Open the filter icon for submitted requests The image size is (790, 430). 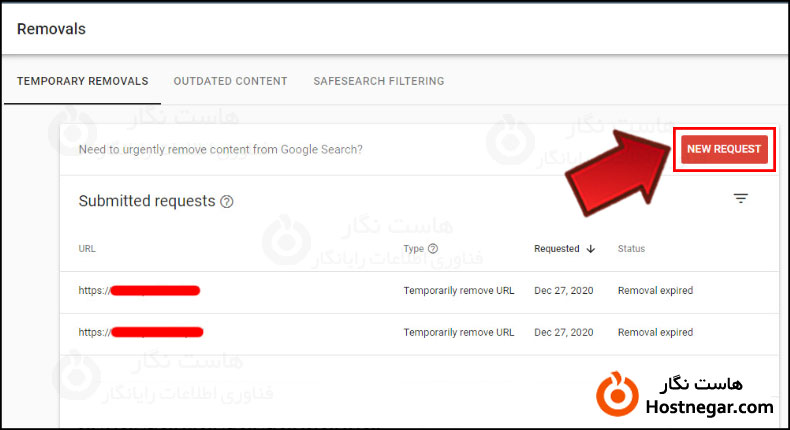coord(740,198)
